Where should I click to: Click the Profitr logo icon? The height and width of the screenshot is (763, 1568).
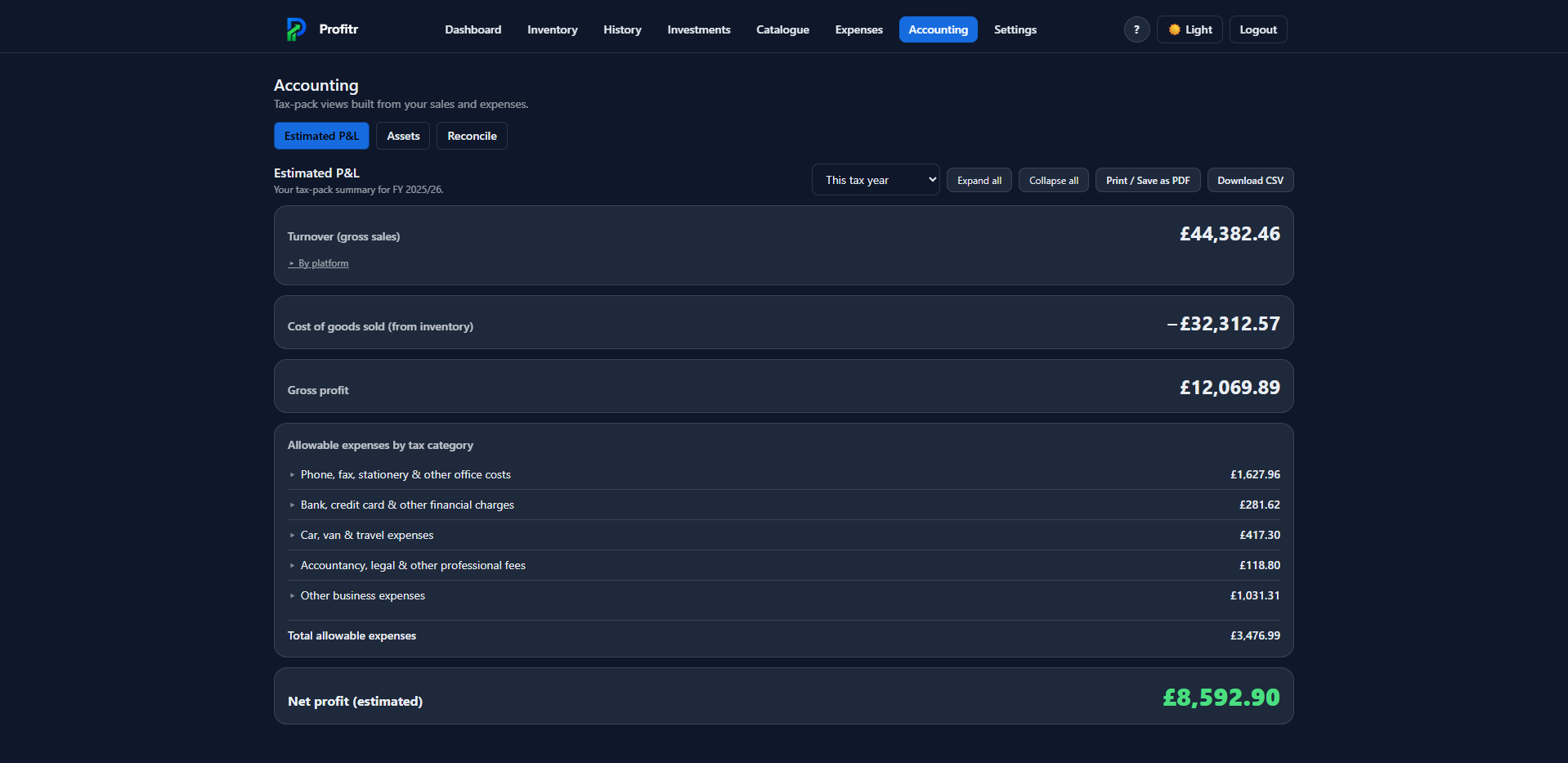click(296, 29)
